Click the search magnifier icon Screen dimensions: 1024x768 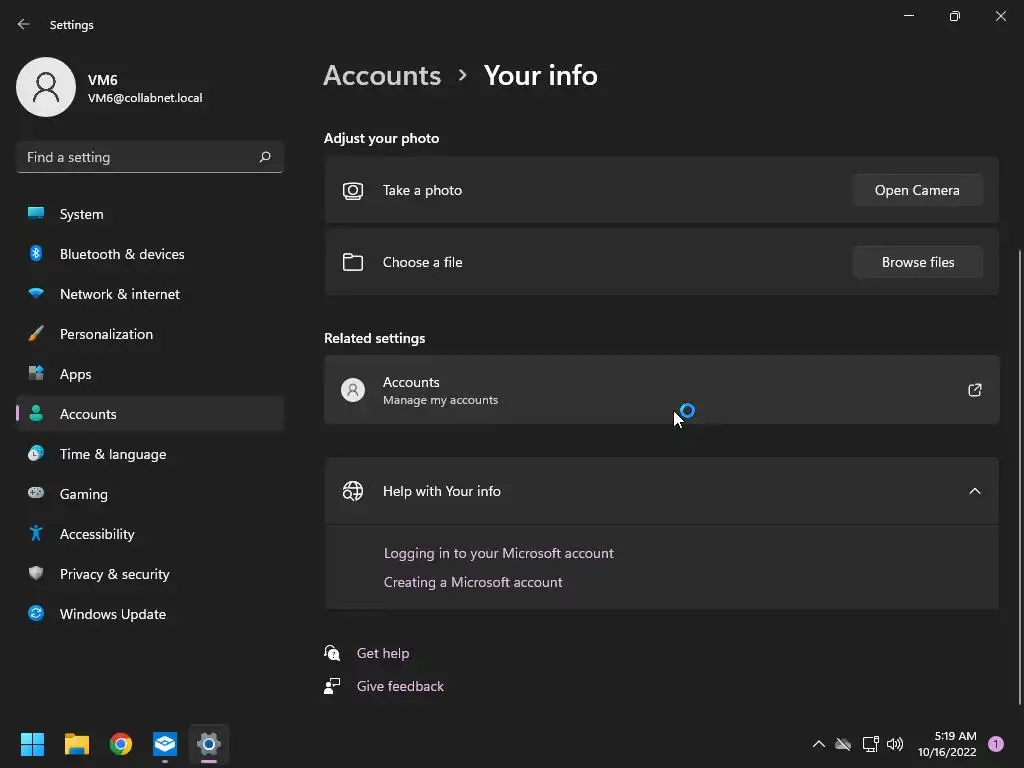click(x=265, y=157)
